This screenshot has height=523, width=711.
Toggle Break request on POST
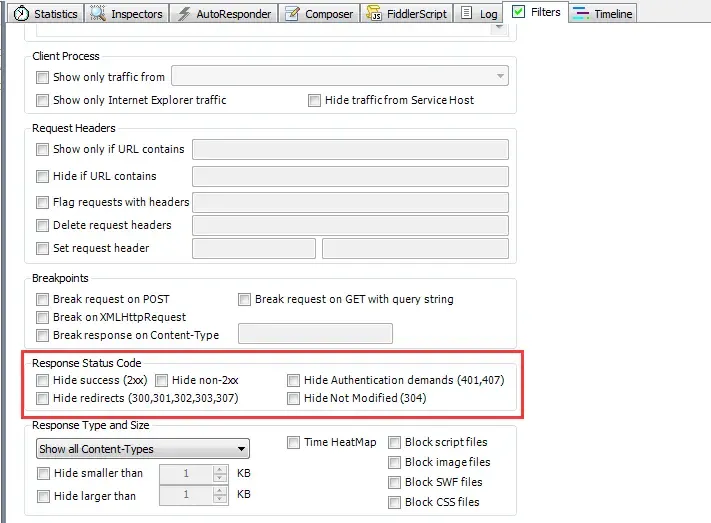tap(42, 299)
